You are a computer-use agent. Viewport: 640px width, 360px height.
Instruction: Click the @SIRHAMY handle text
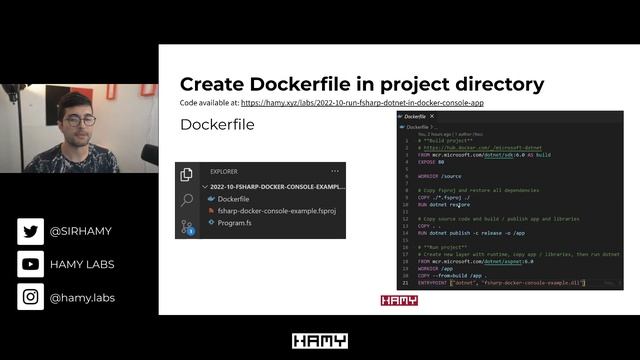[80, 231]
